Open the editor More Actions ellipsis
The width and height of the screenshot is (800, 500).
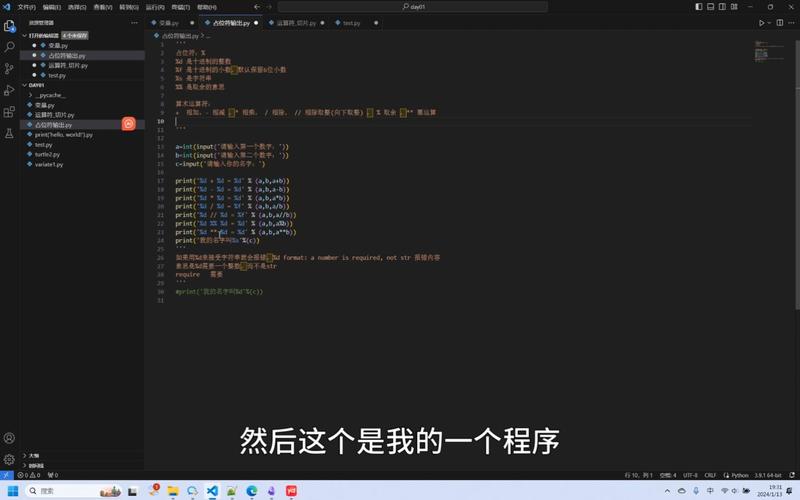point(791,23)
